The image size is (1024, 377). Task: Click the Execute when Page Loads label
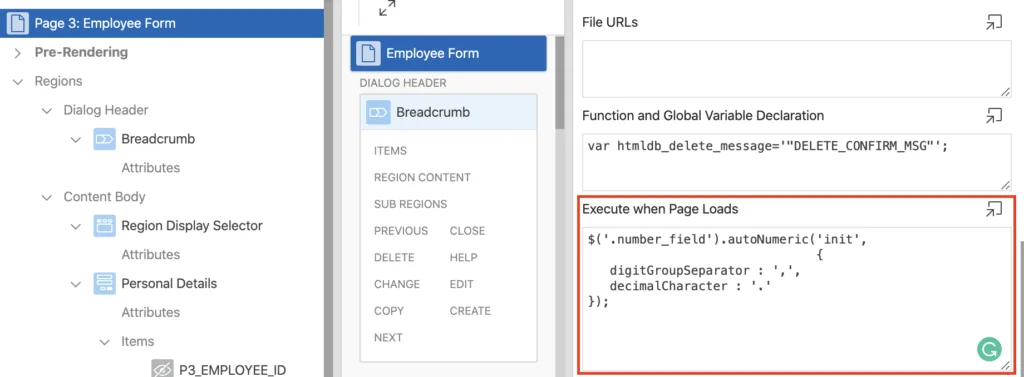pos(660,209)
